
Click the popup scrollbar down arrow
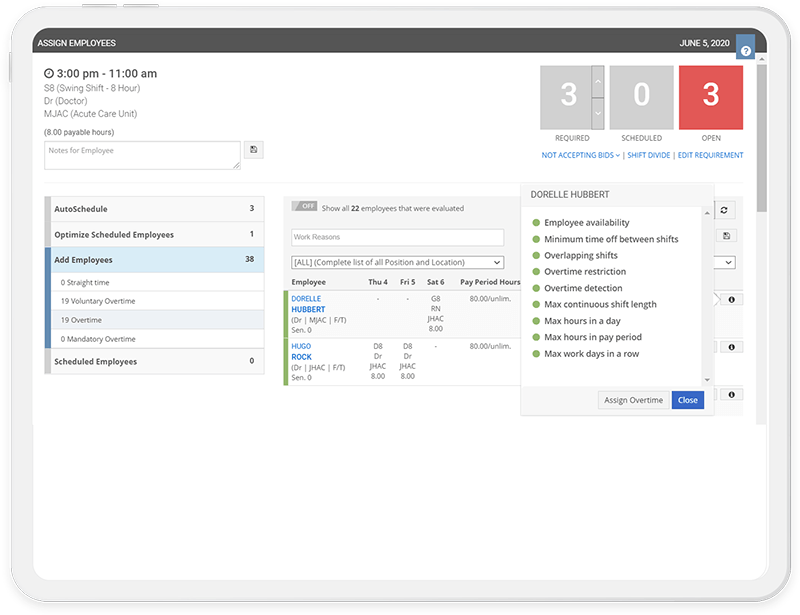coord(707,380)
